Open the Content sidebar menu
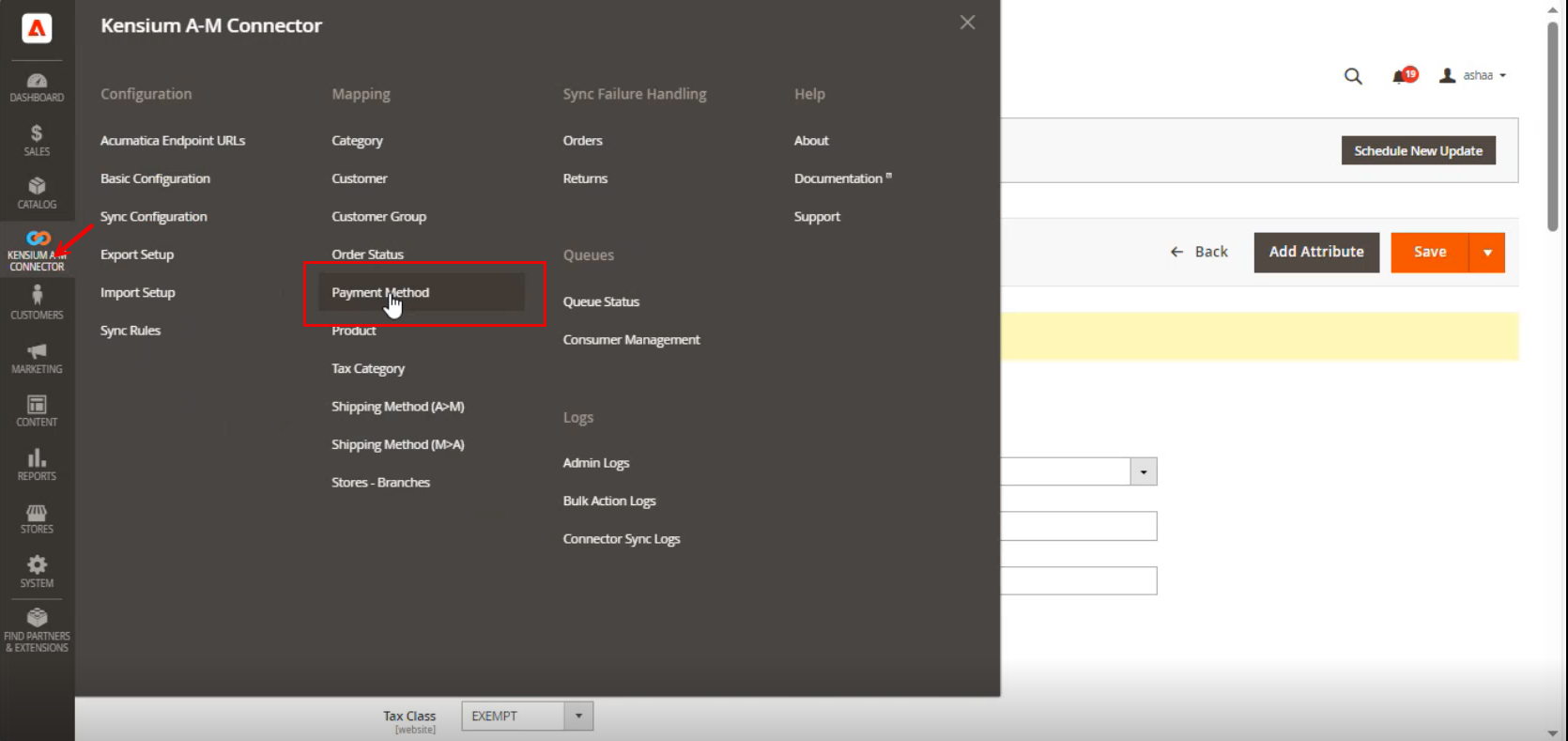 click(x=37, y=411)
